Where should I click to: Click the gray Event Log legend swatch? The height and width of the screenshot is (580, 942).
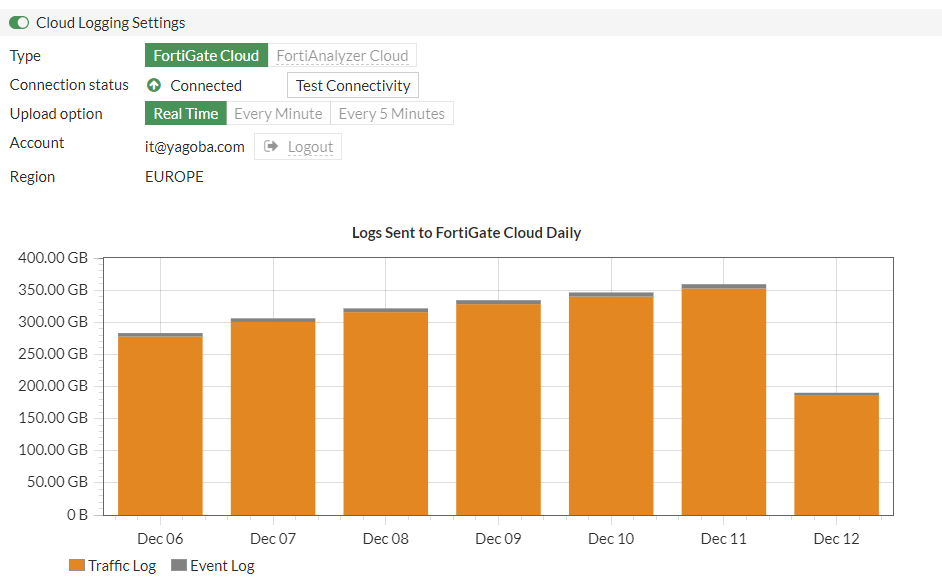click(179, 565)
